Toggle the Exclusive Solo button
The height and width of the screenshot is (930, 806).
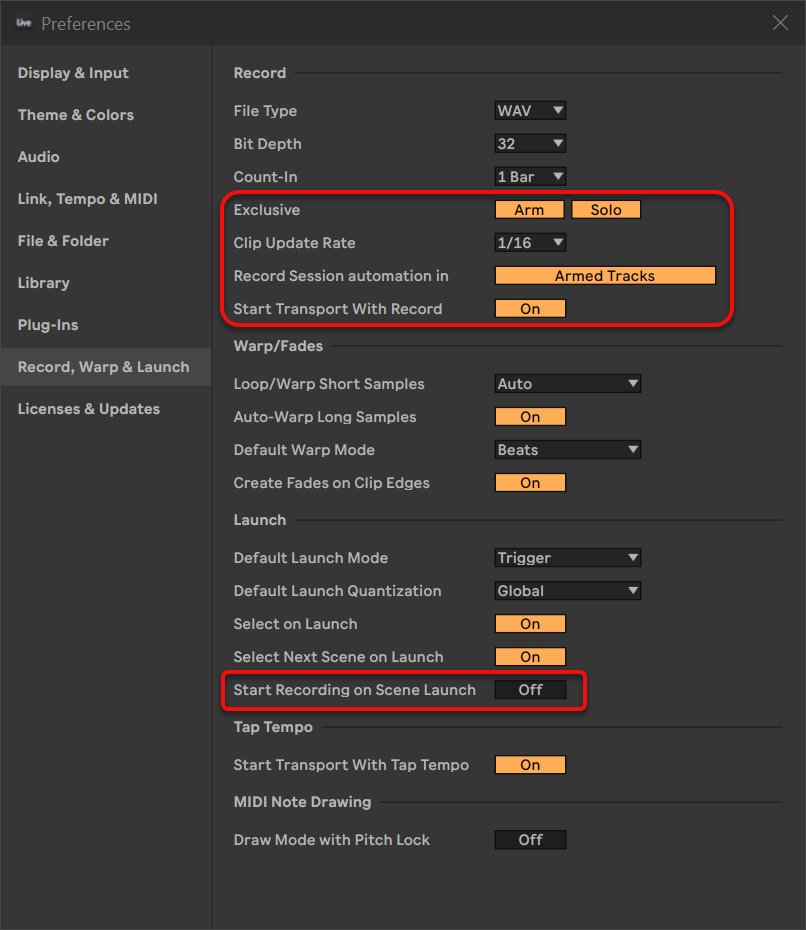606,210
